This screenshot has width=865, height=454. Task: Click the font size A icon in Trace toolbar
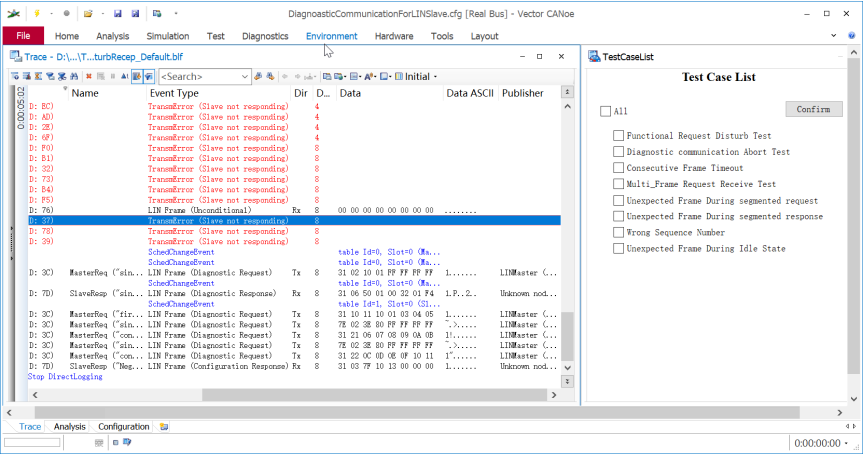[x=369, y=77]
